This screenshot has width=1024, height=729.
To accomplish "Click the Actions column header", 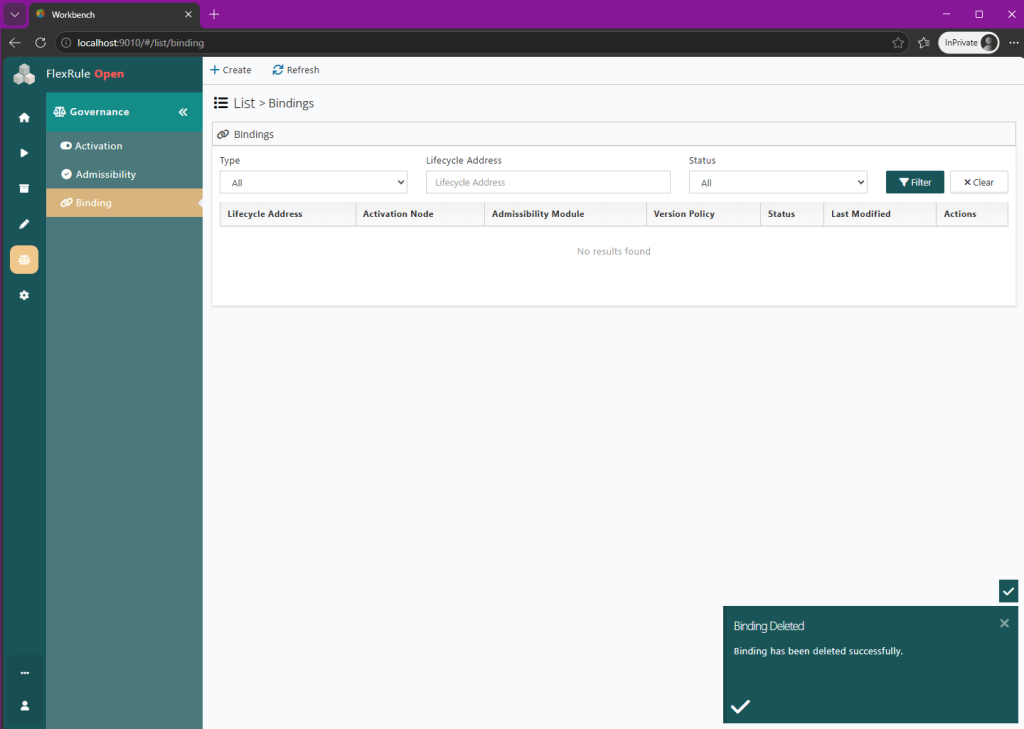I will (x=972, y=214).
